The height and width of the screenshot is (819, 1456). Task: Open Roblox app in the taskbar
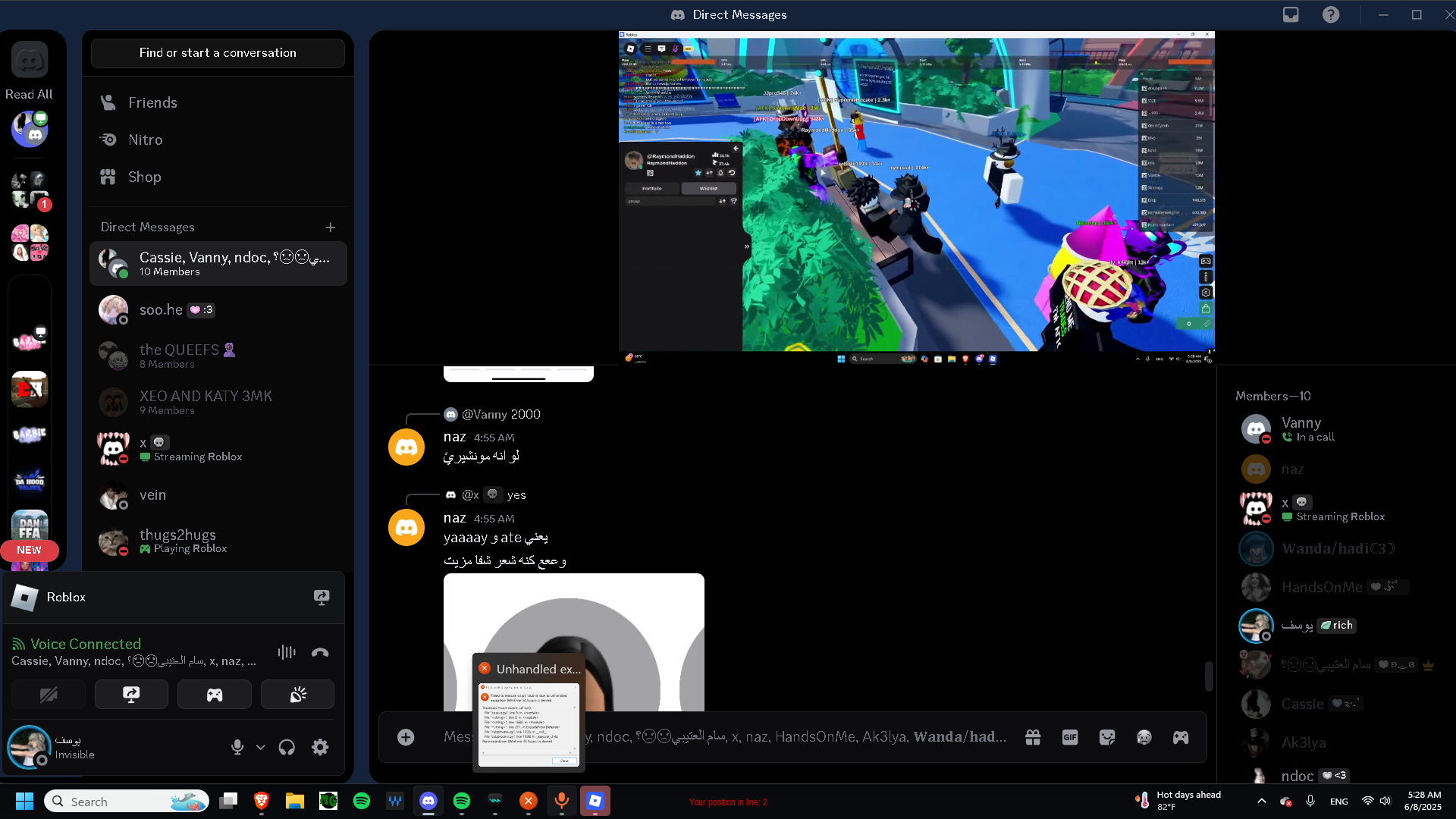pos(595,801)
